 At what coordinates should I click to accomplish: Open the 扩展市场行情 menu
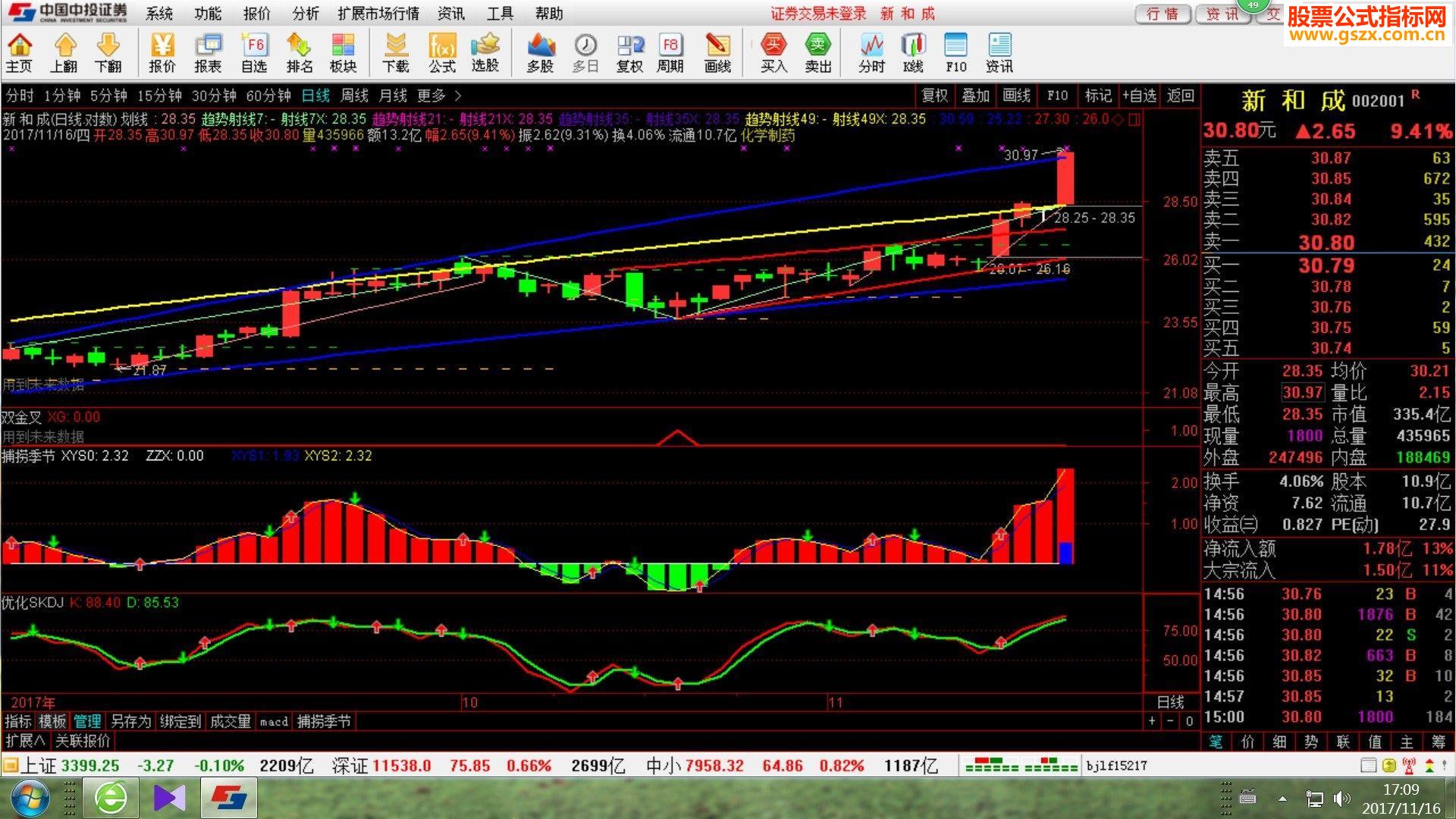click(x=378, y=14)
